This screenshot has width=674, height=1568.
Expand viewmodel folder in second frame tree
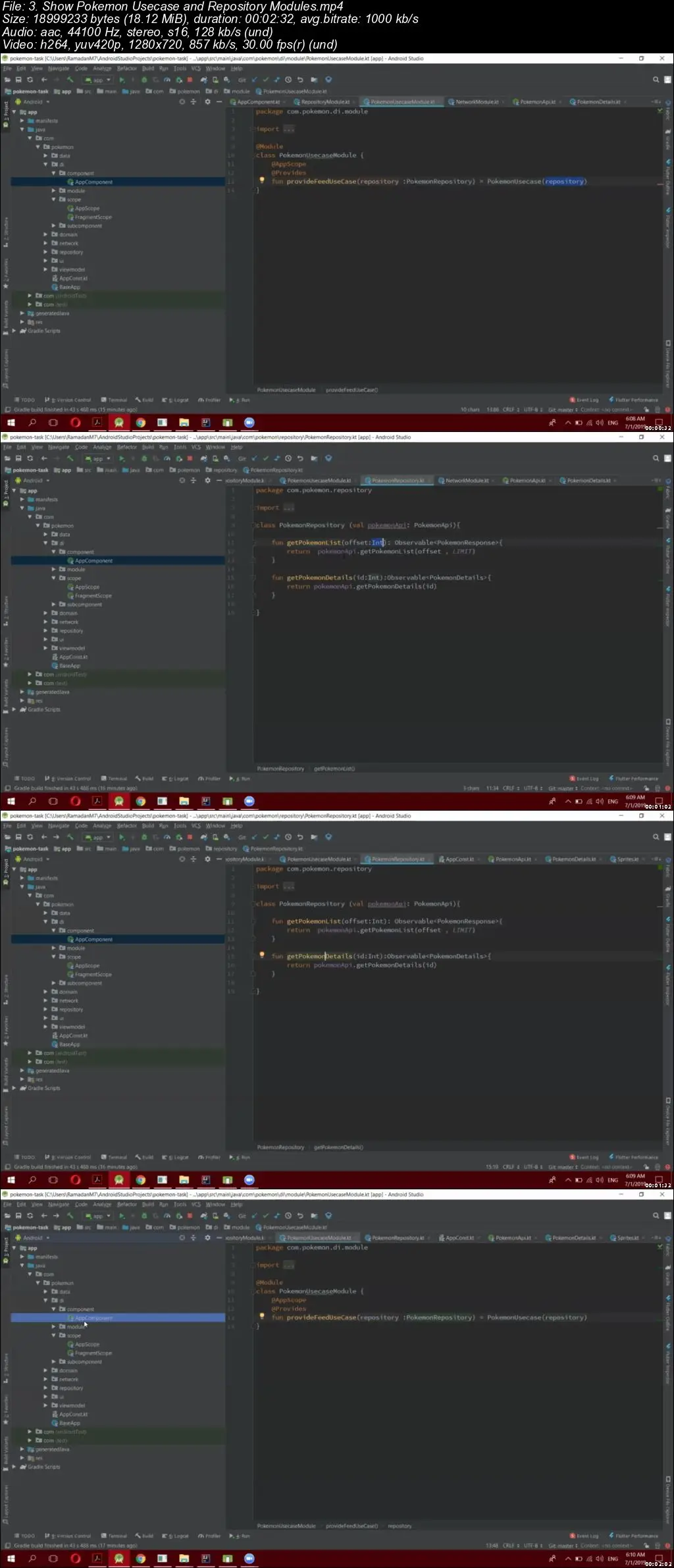[x=46, y=648]
